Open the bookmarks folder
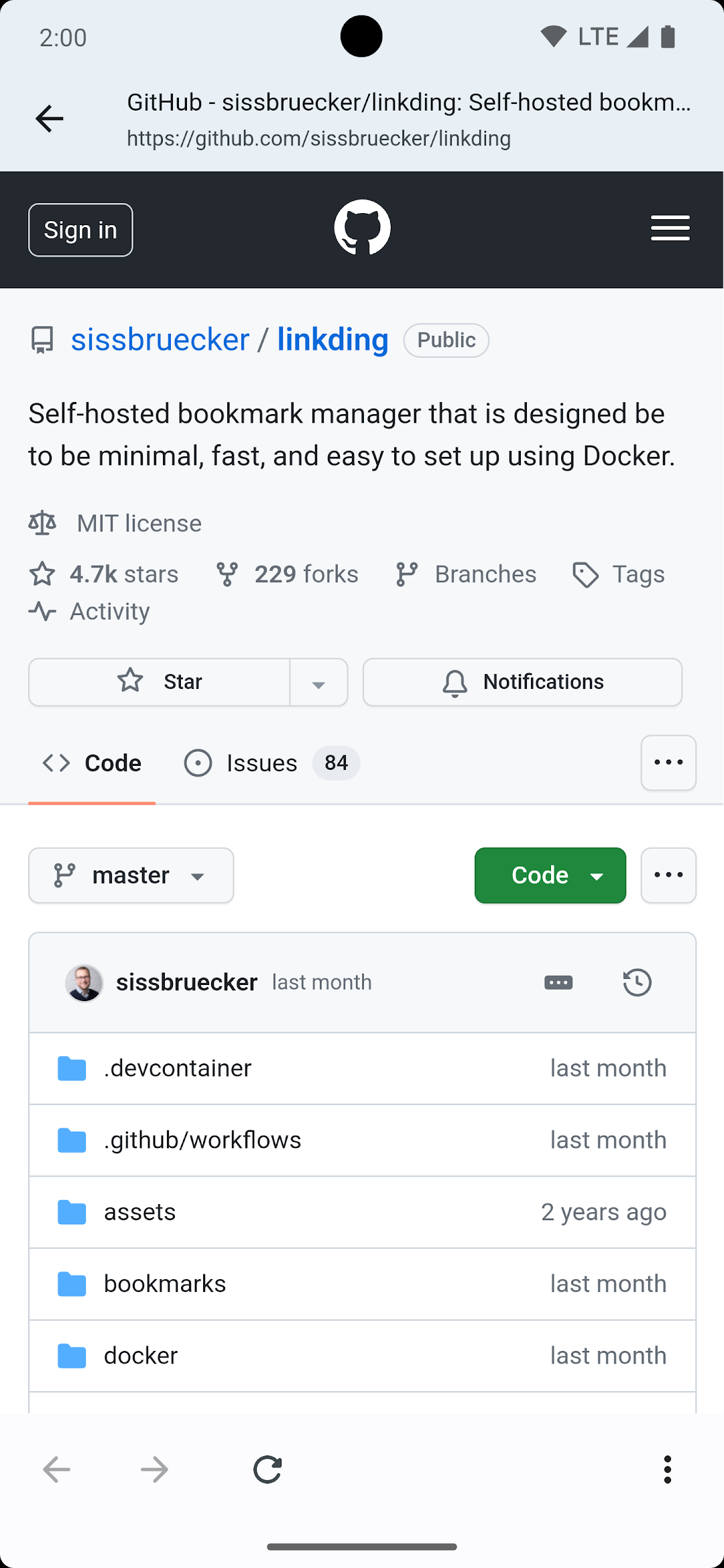 point(165,1284)
